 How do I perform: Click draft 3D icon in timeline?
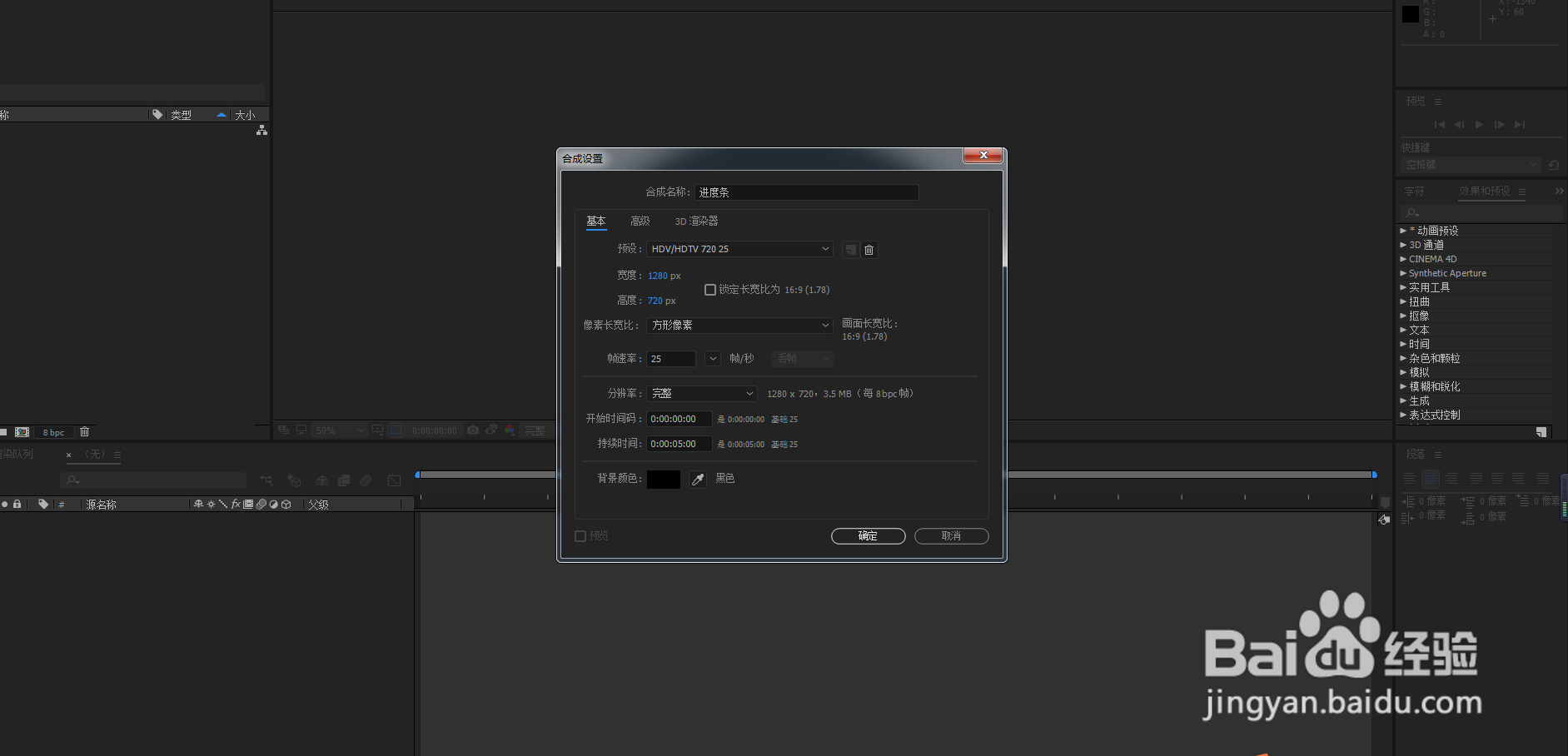click(x=293, y=480)
